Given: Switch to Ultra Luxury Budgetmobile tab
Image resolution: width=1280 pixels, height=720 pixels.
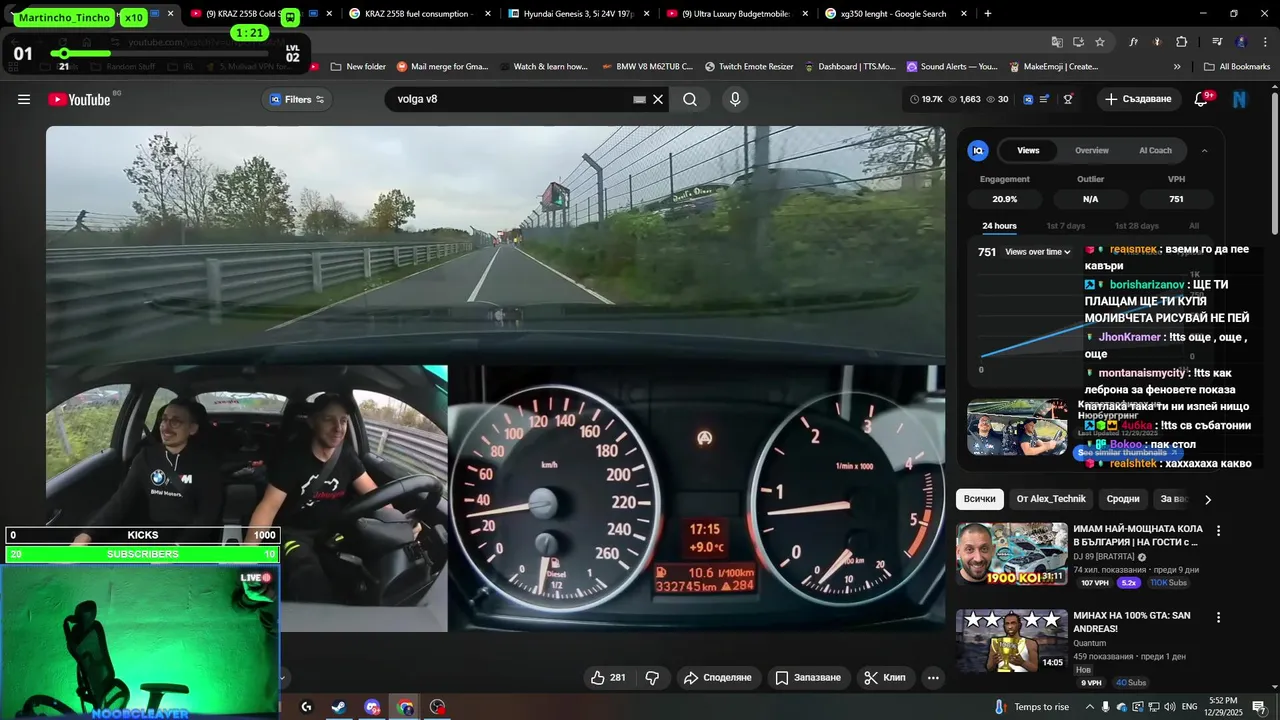Looking at the screenshot, I should [x=737, y=14].
